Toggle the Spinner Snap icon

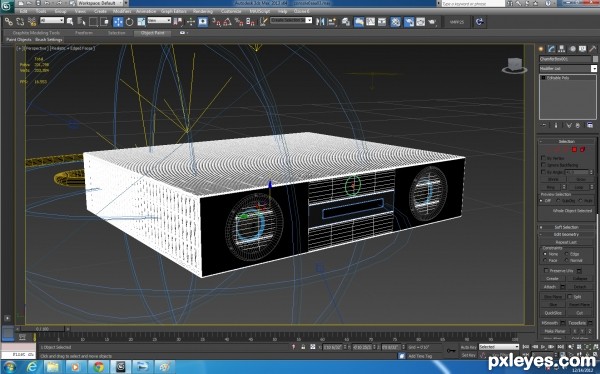pyautogui.click(x=250, y=22)
